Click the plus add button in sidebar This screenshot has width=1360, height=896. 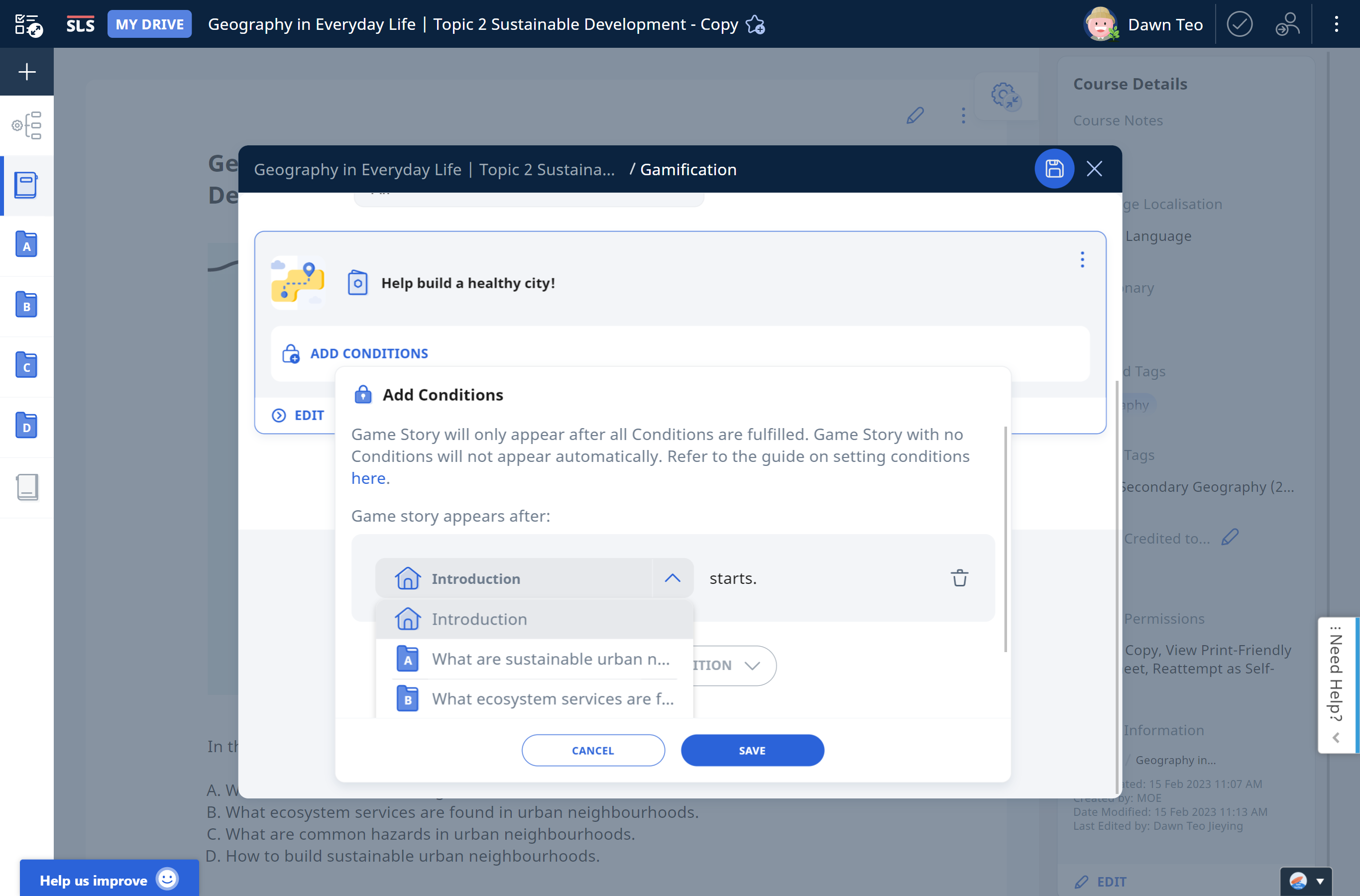tap(27, 71)
